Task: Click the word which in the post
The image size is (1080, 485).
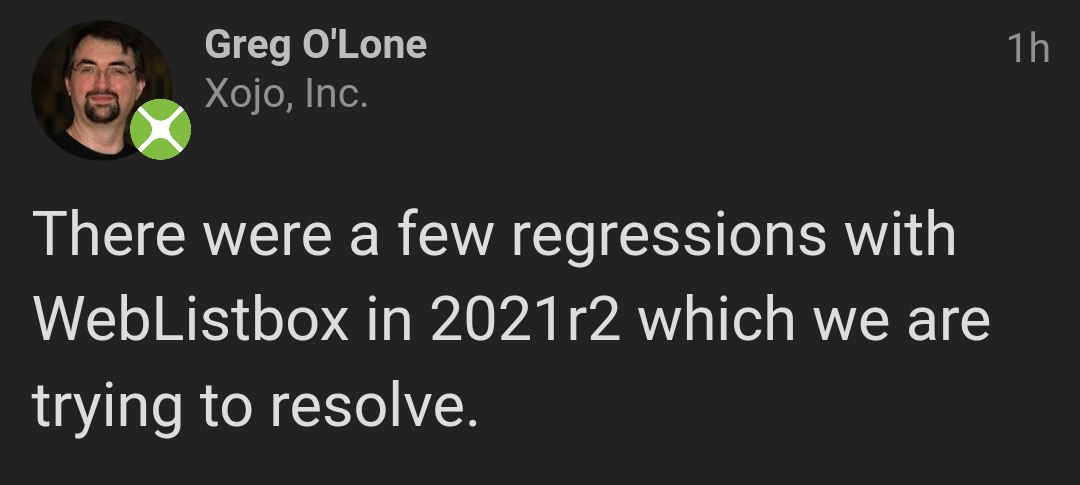Action: pos(716,320)
